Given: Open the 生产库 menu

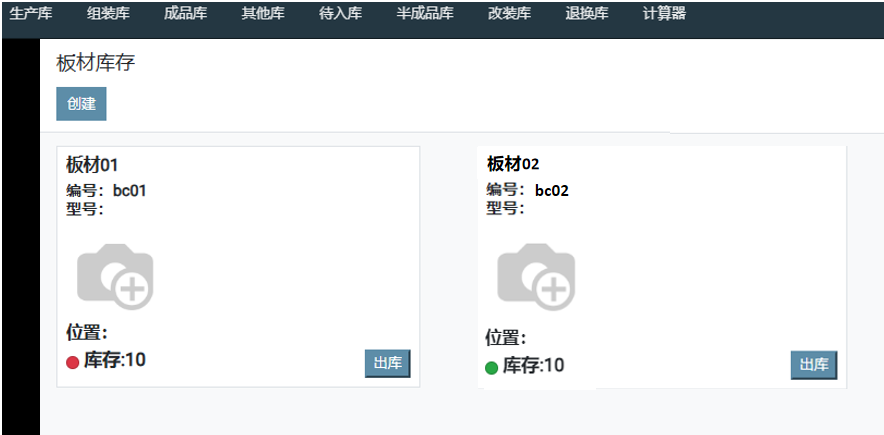Looking at the screenshot, I should tap(31, 14).
